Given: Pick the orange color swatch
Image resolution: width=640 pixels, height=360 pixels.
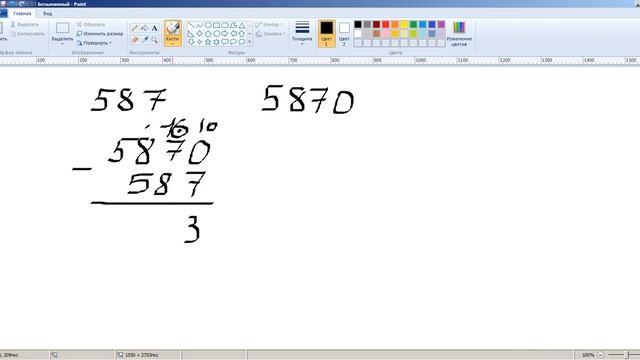Looking at the screenshot, I should click(395, 24).
